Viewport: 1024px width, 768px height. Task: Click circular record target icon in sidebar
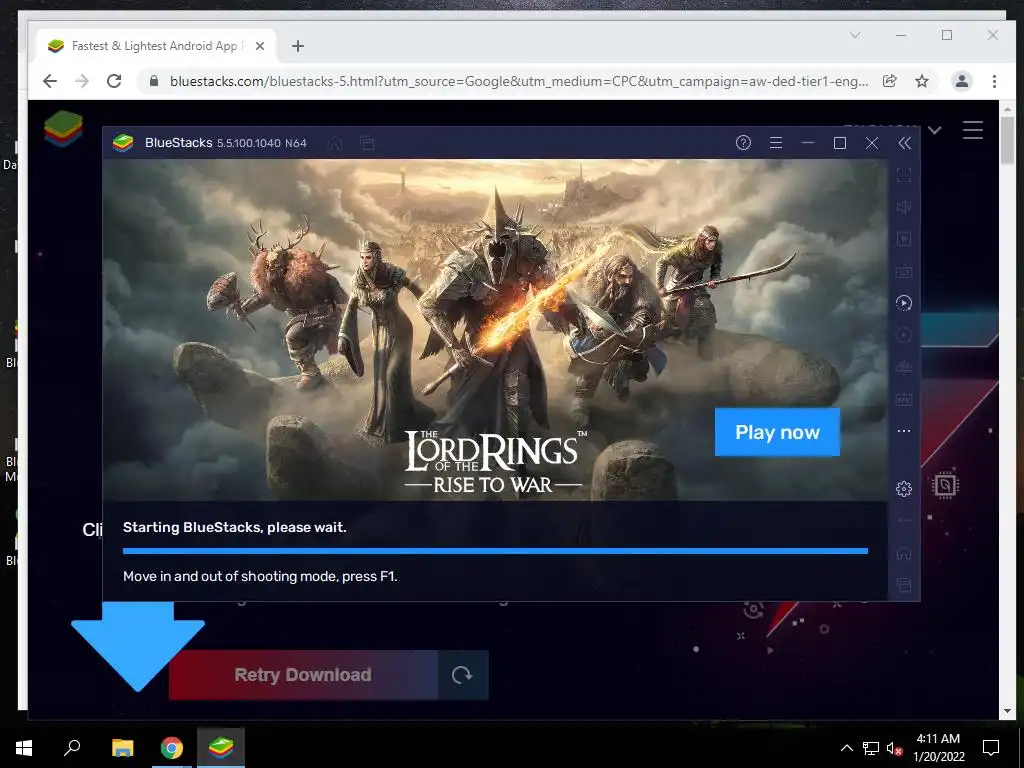904,335
